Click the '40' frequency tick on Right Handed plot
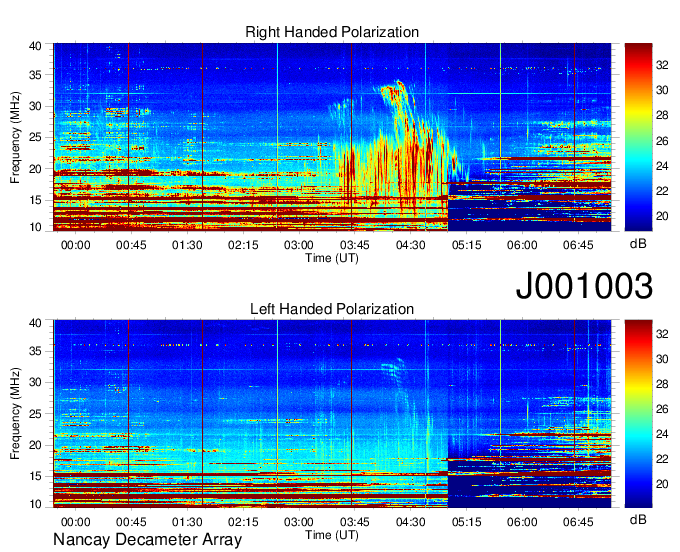Viewport: 680px width, 552px height. 35,46
